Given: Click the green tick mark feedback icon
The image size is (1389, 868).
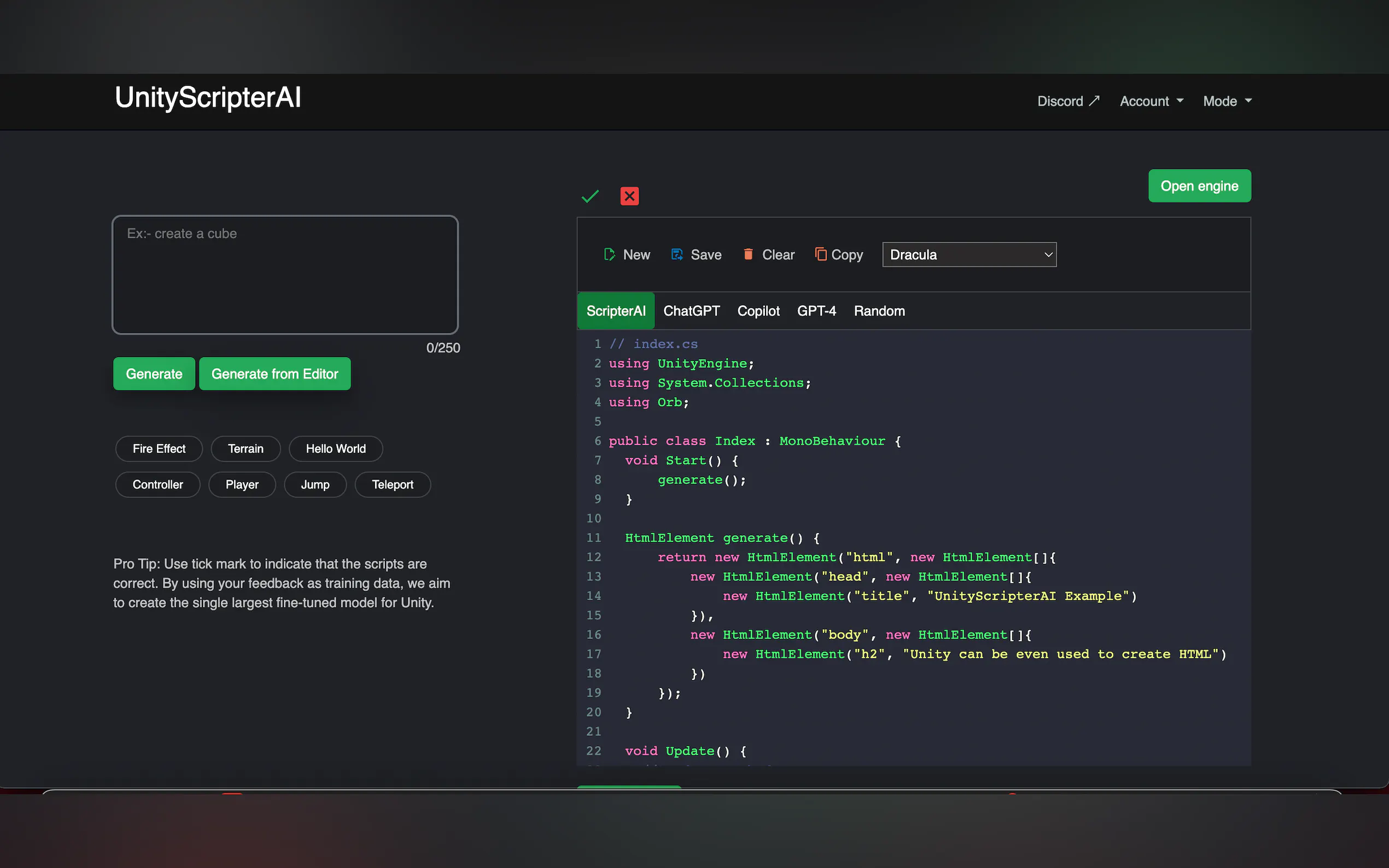Looking at the screenshot, I should tap(590, 196).
